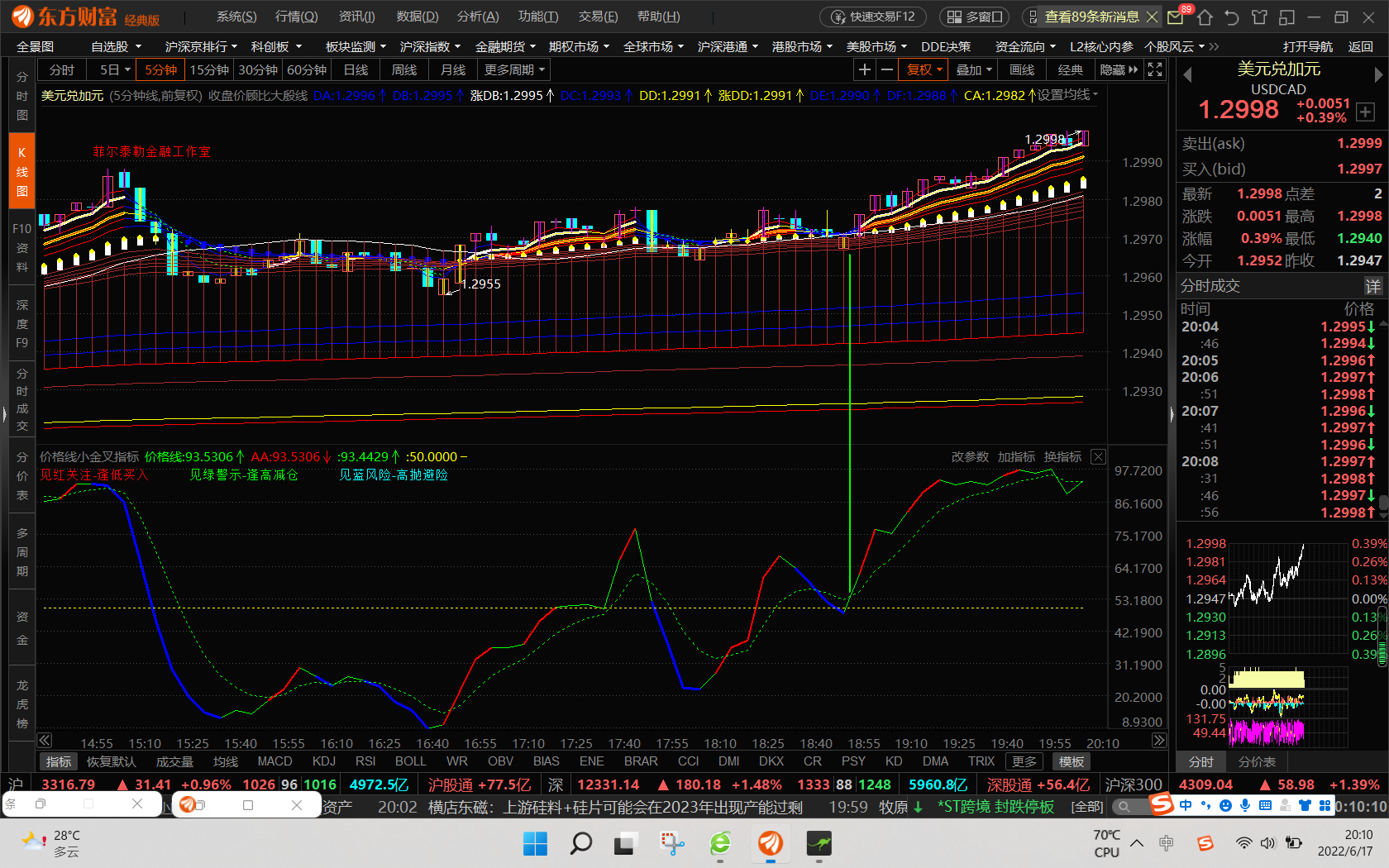Click 加指标 to add indicator
This screenshot has height=868, width=1389.
coord(1016,456)
